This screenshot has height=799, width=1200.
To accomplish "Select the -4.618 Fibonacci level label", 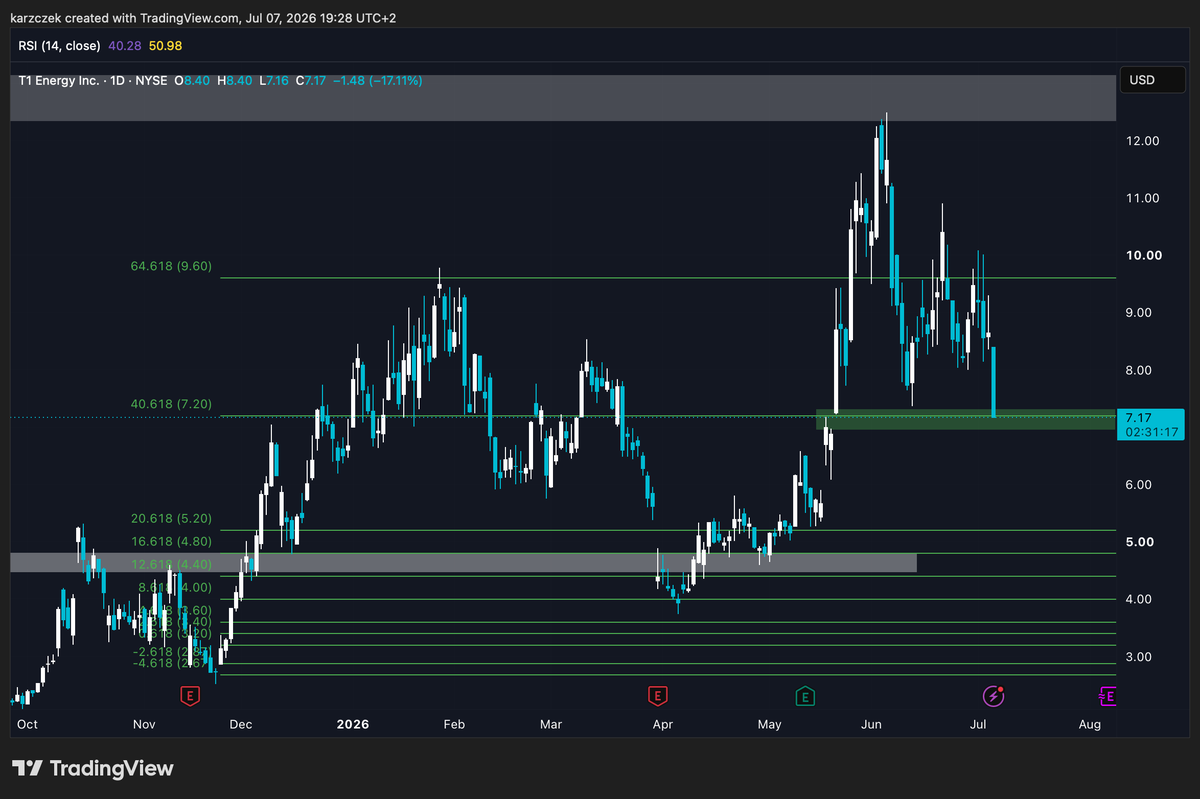I will pyautogui.click(x=171, y=662).
